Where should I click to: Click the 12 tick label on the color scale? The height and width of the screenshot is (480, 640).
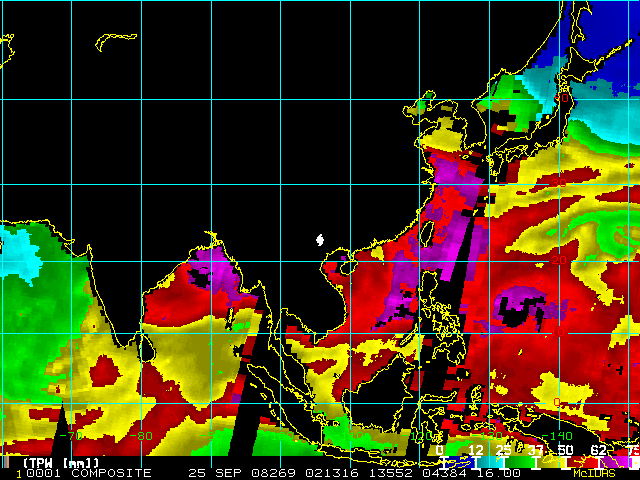coord(475,451)
